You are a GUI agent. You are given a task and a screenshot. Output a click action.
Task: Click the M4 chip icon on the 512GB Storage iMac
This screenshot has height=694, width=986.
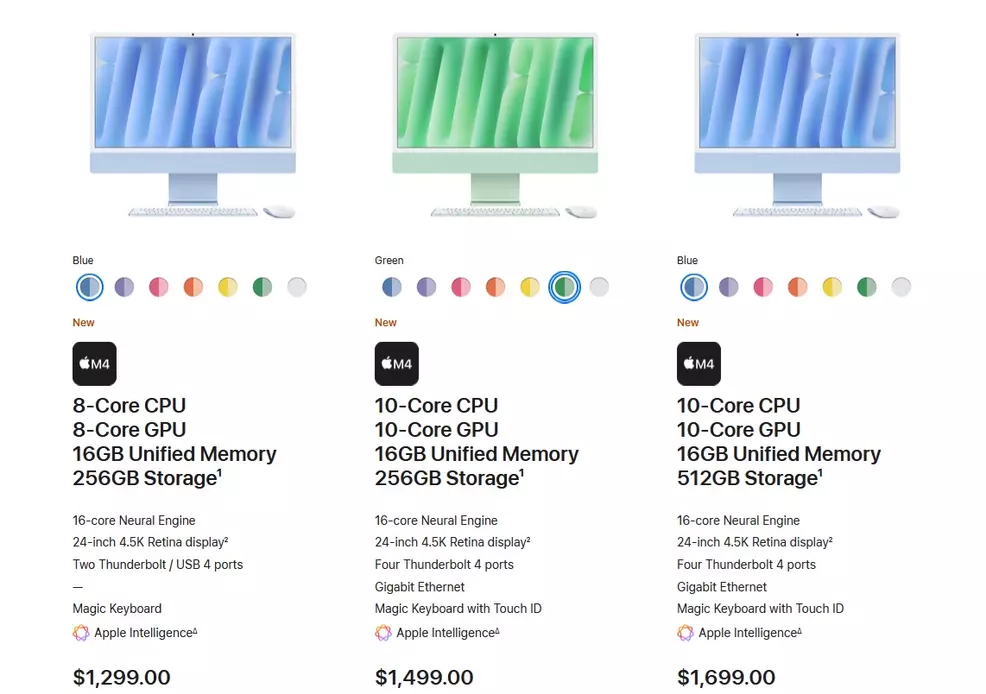click(x=698, y=364)
